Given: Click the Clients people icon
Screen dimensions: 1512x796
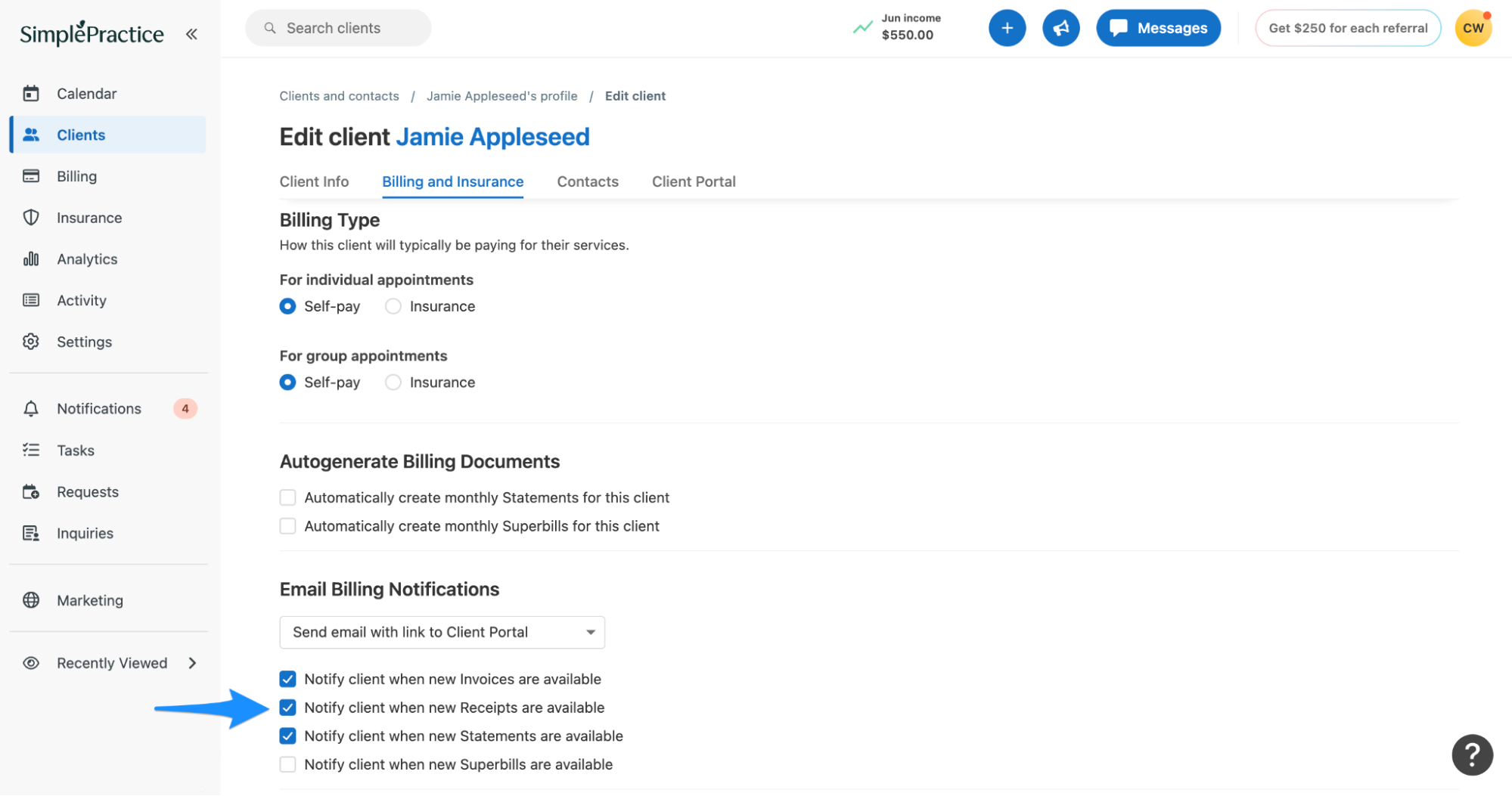Looking at the screenshot, I should (x=31, y=135).
